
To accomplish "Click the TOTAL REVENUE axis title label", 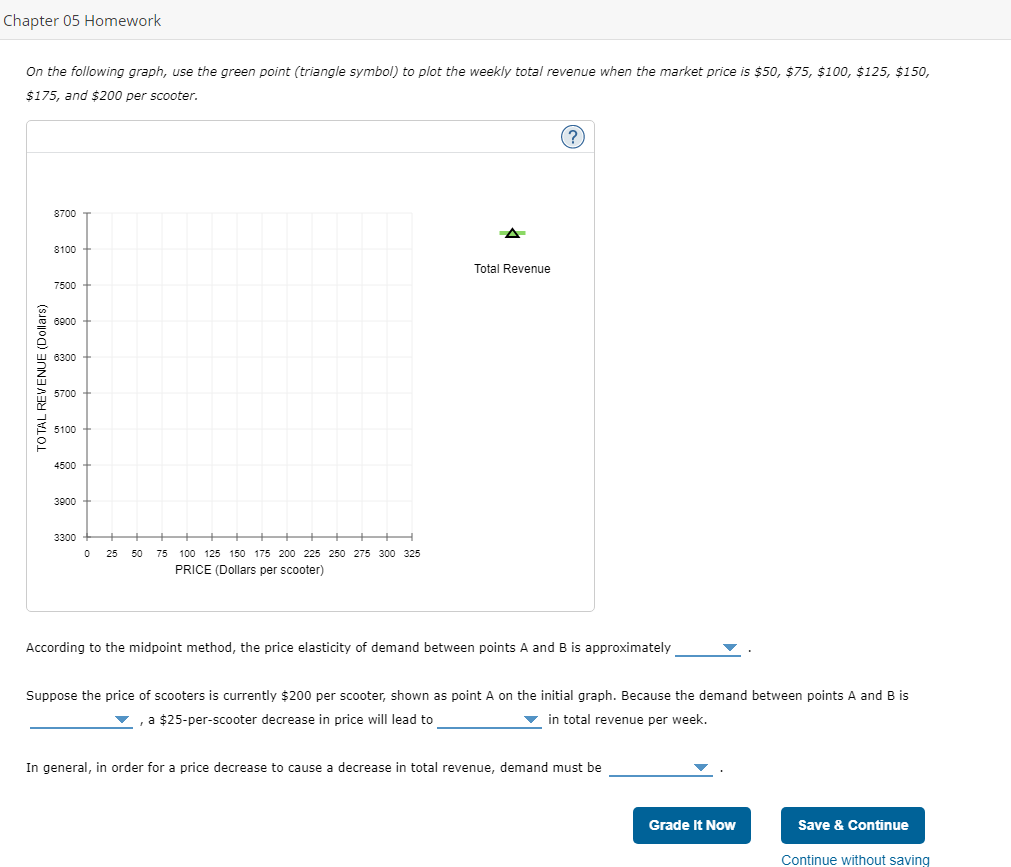I will point(42,374).
